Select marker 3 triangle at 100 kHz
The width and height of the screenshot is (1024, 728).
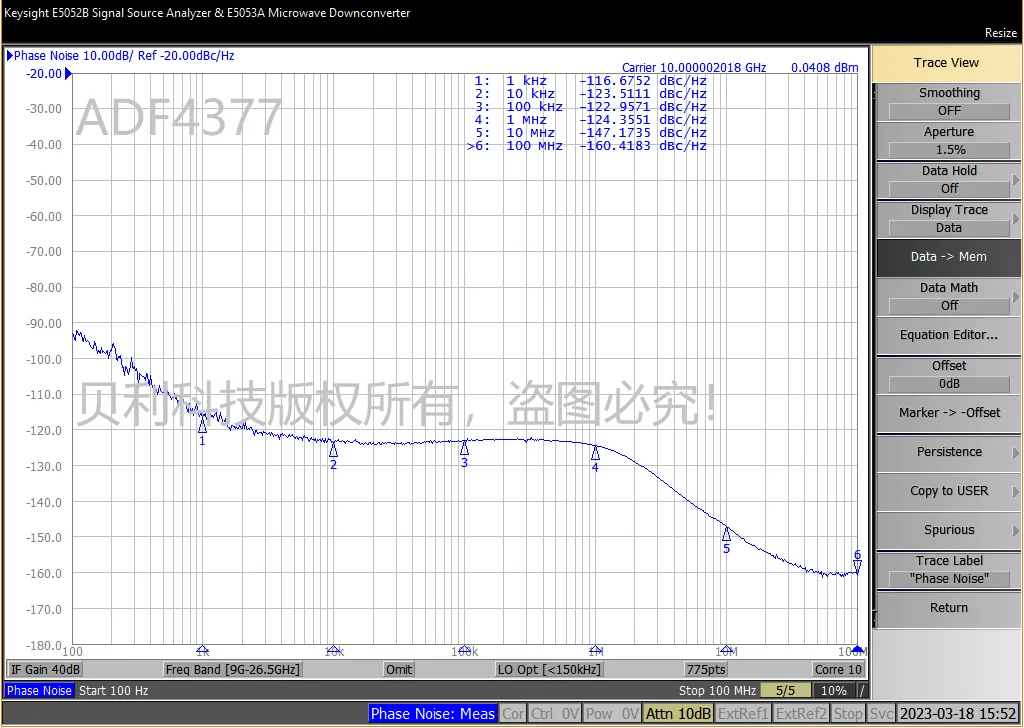pos(464,448)
